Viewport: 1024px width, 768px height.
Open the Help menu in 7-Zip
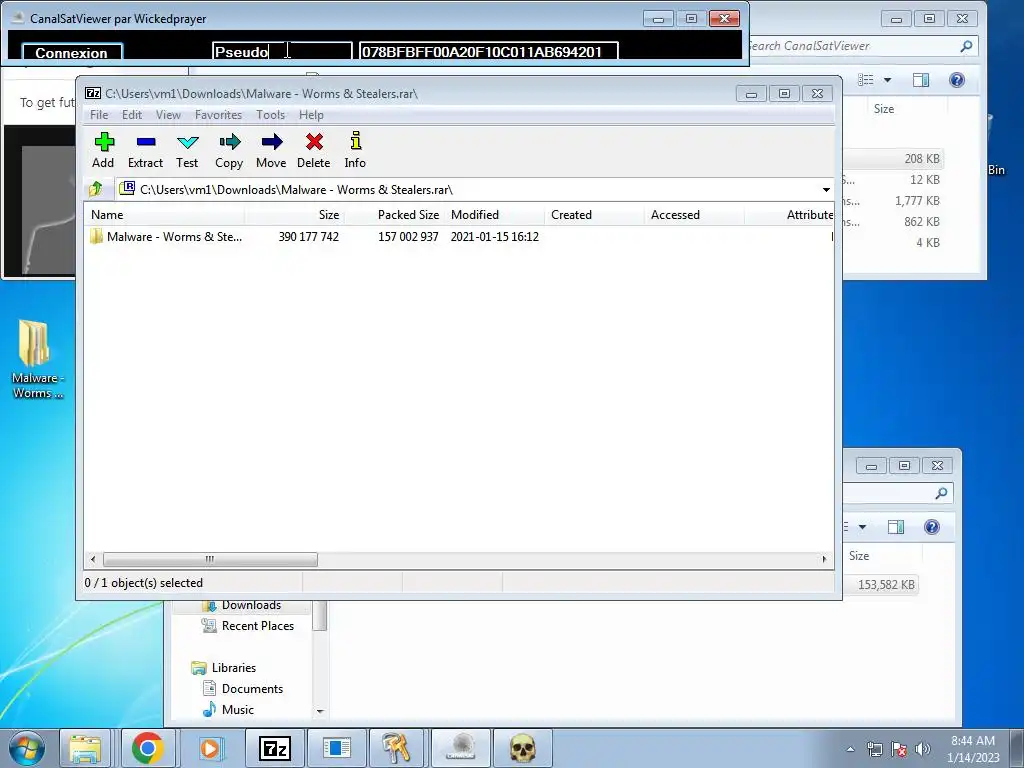click(311, 115)
